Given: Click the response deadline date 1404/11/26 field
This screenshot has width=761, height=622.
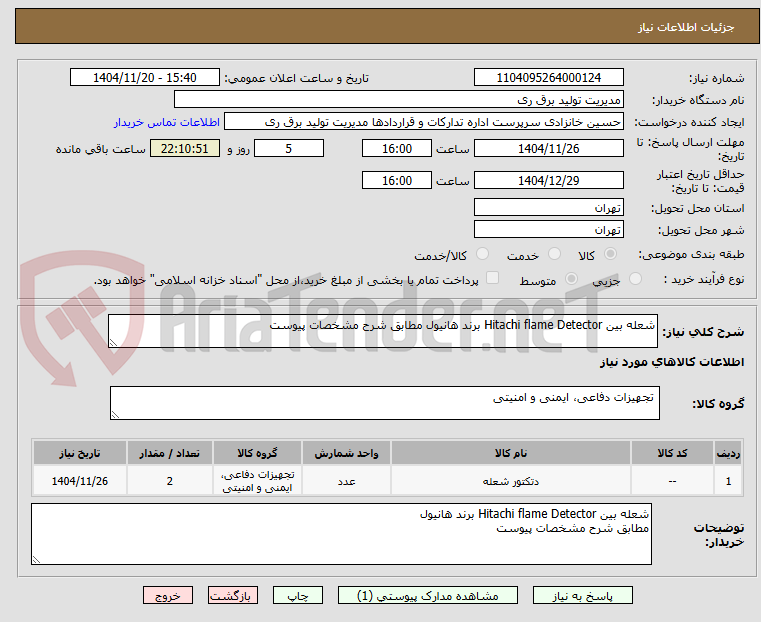Looking at the screenshot, I should [x=548, y=148].
